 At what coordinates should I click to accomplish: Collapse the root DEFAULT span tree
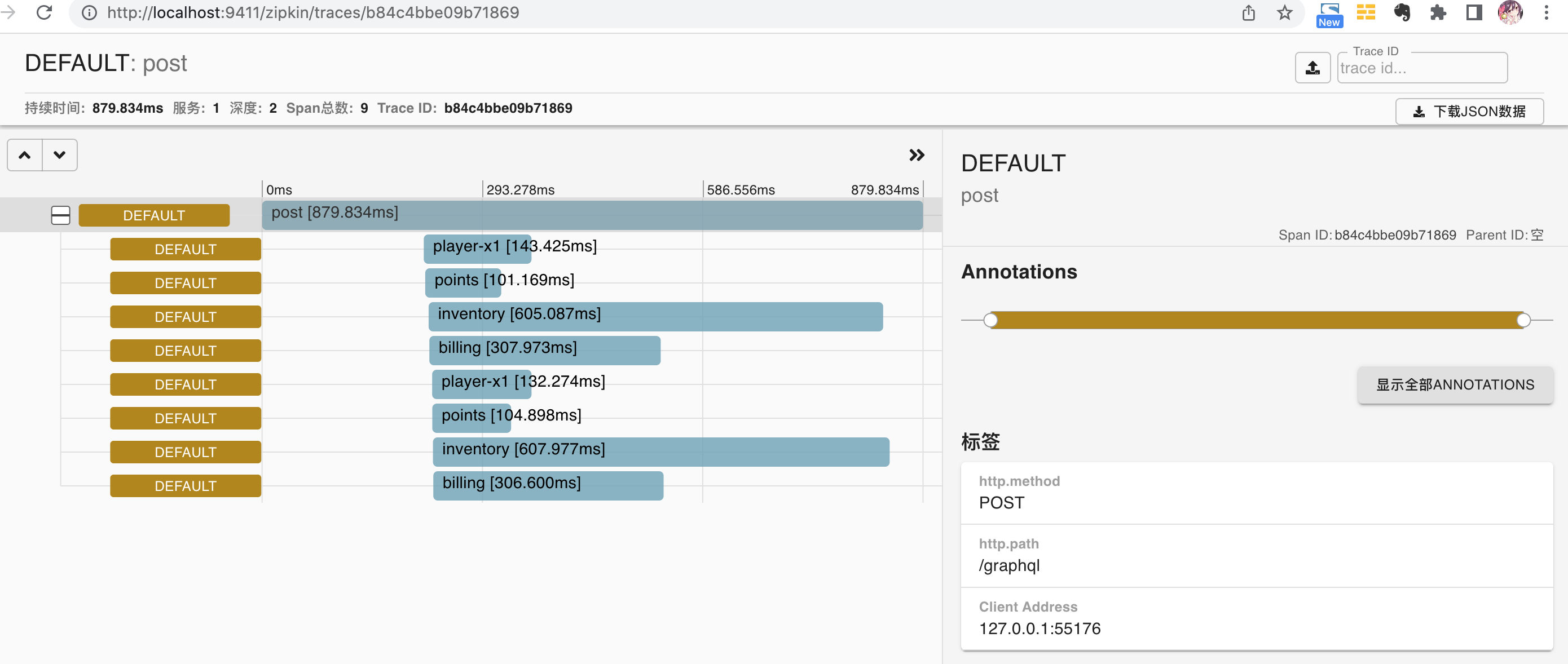tap(60, 215)
